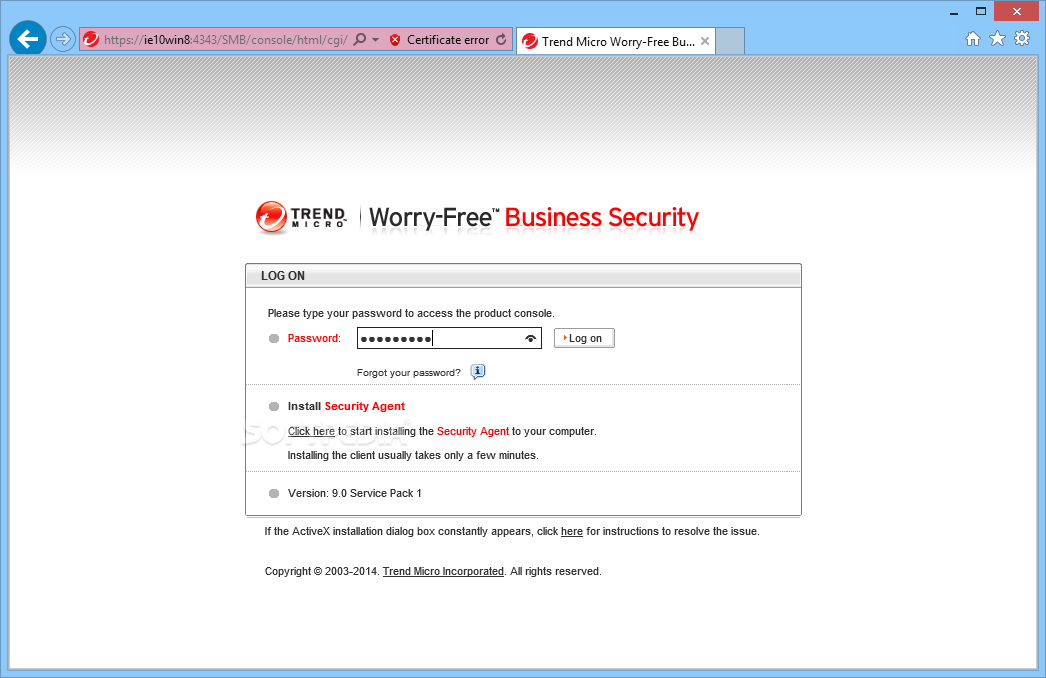
Task: Go to the browser Home page icon
Action: click(973, 39)
